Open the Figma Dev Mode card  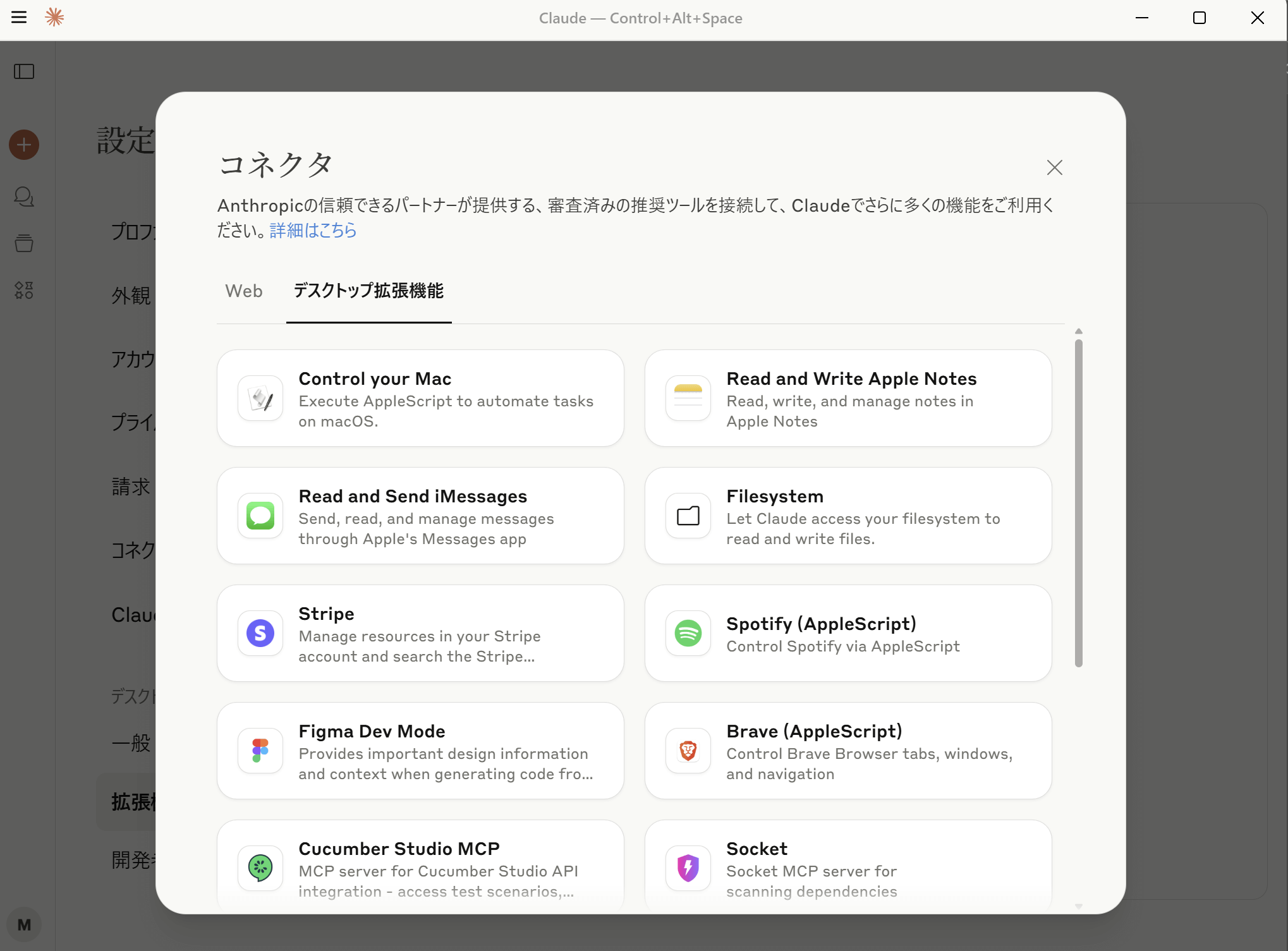coord(420,751)
